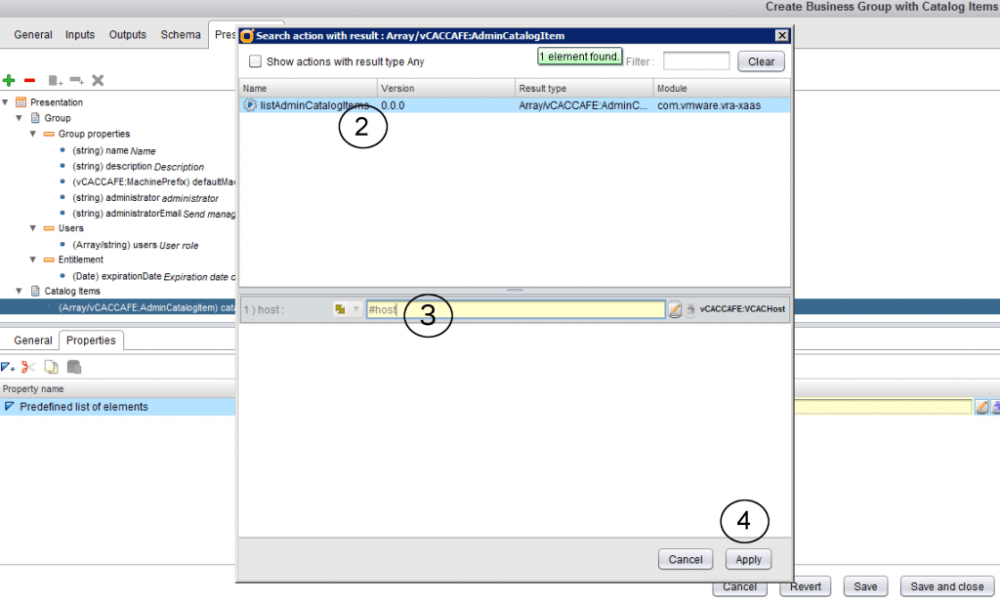
Task: Click the red minus remove icon
Action: [29, 80]
